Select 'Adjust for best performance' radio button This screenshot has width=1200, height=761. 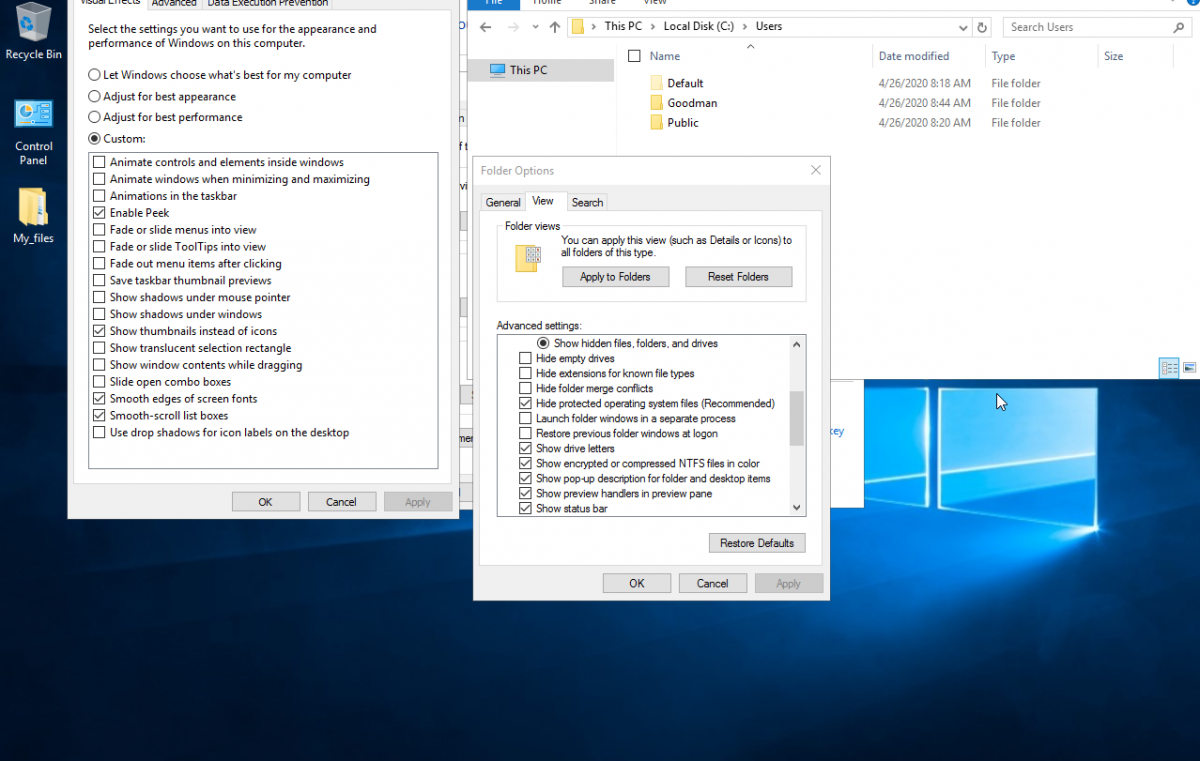[94, 117]
